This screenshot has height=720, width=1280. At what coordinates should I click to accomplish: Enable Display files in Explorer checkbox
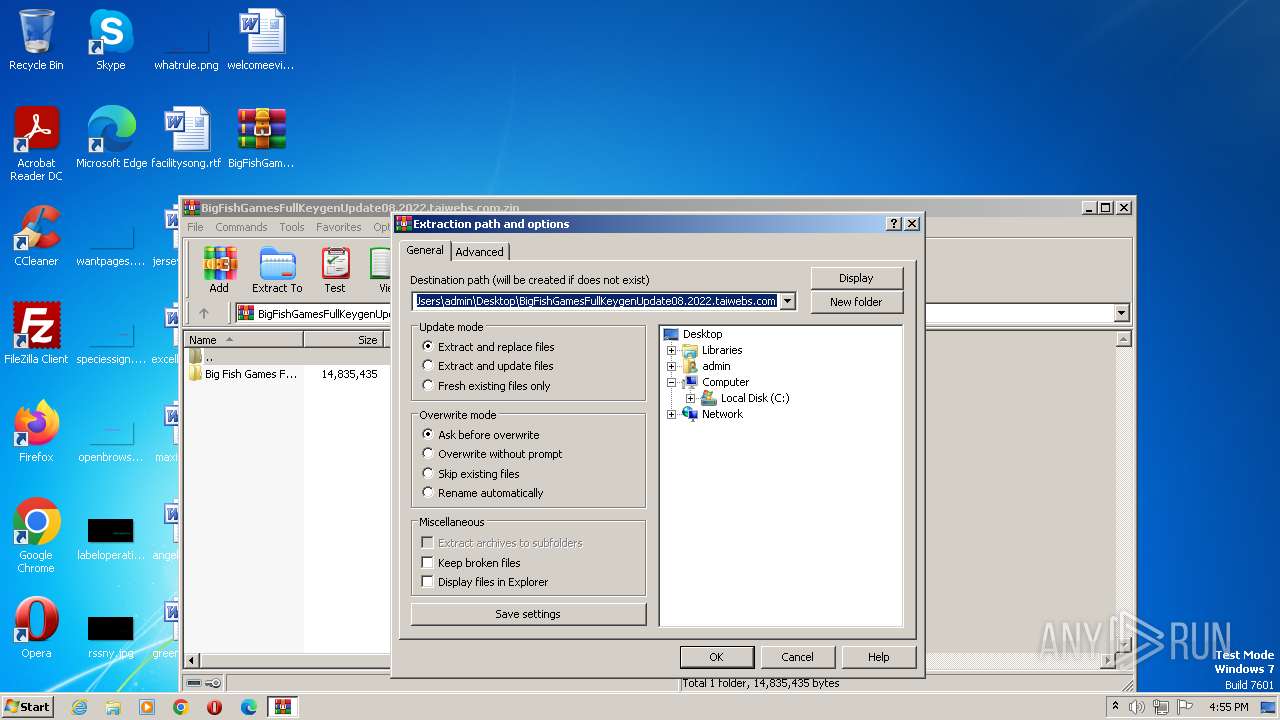(x=428, y=582)
